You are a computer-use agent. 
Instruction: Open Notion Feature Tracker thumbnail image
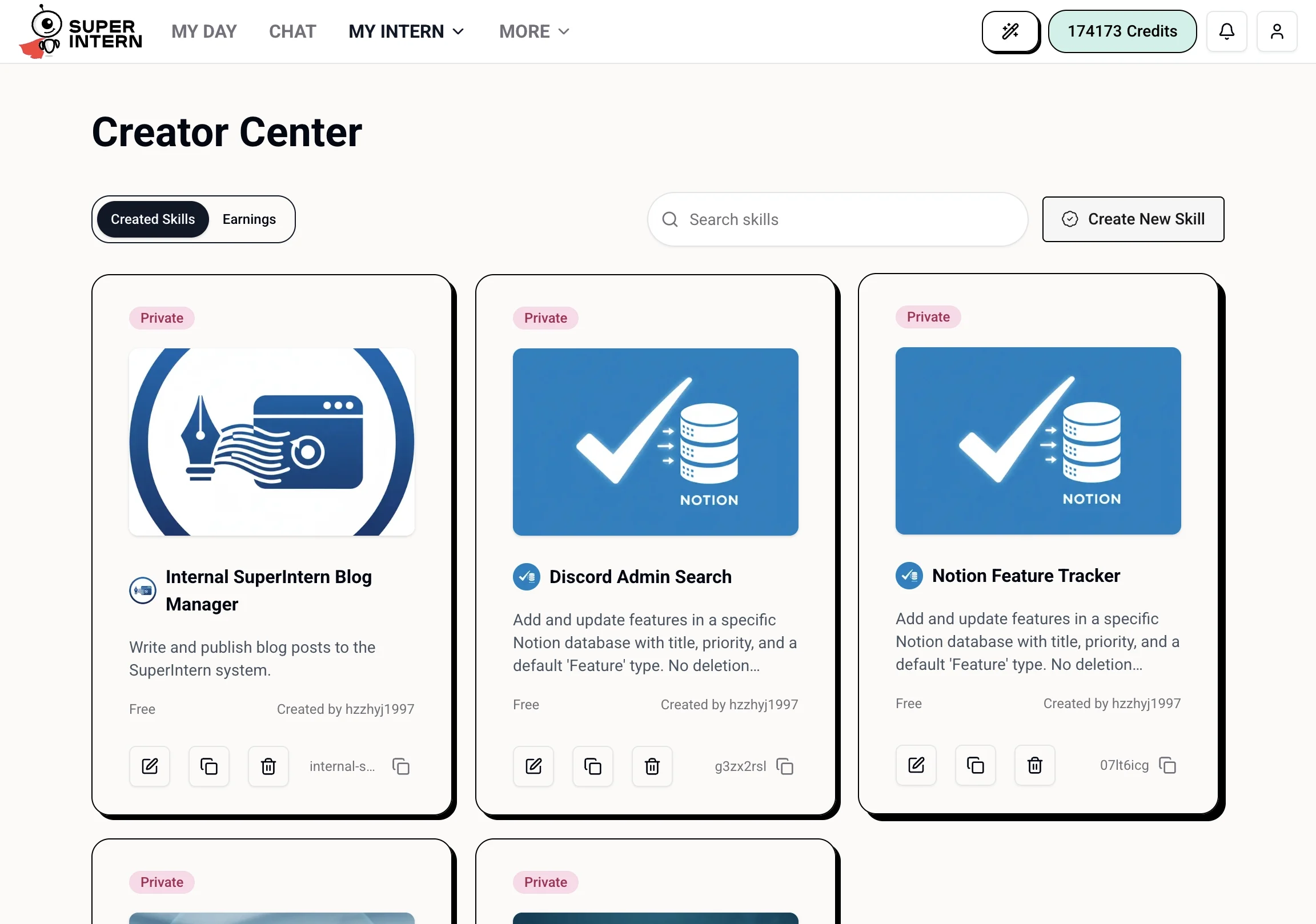coord(1038,441)
